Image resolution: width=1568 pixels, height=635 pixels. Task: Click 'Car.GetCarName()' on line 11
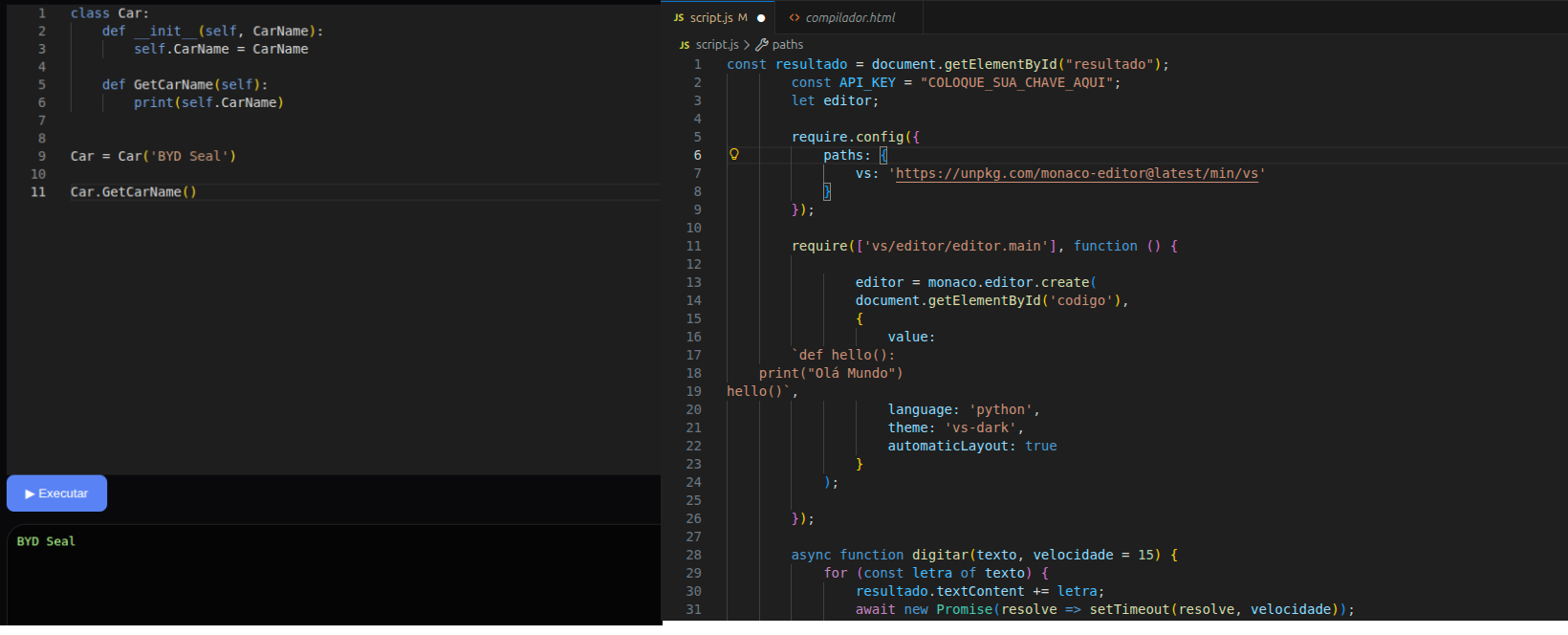coord(134,192)
